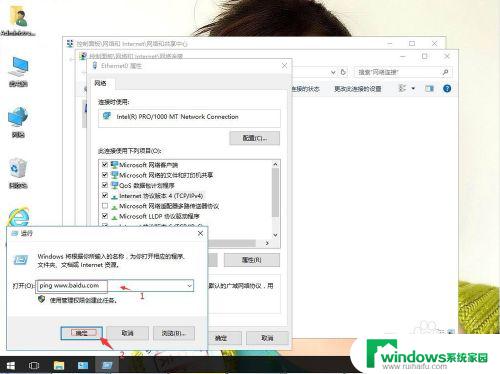Screen dimensions: 500x374
Task: Click change settings of this connection command
Action: pyautogui.click(x=358, y=89)
